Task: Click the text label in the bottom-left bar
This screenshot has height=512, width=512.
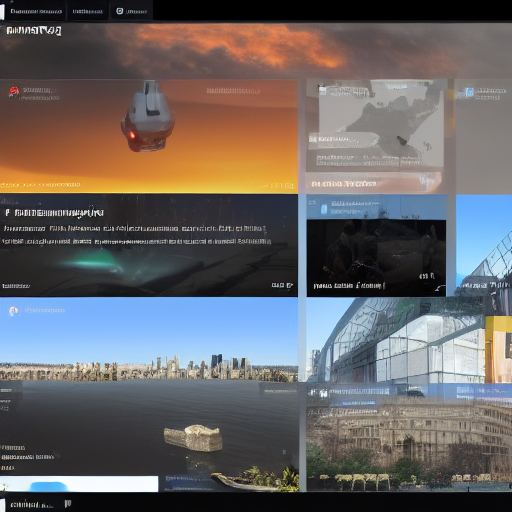Action: [32, 504]
